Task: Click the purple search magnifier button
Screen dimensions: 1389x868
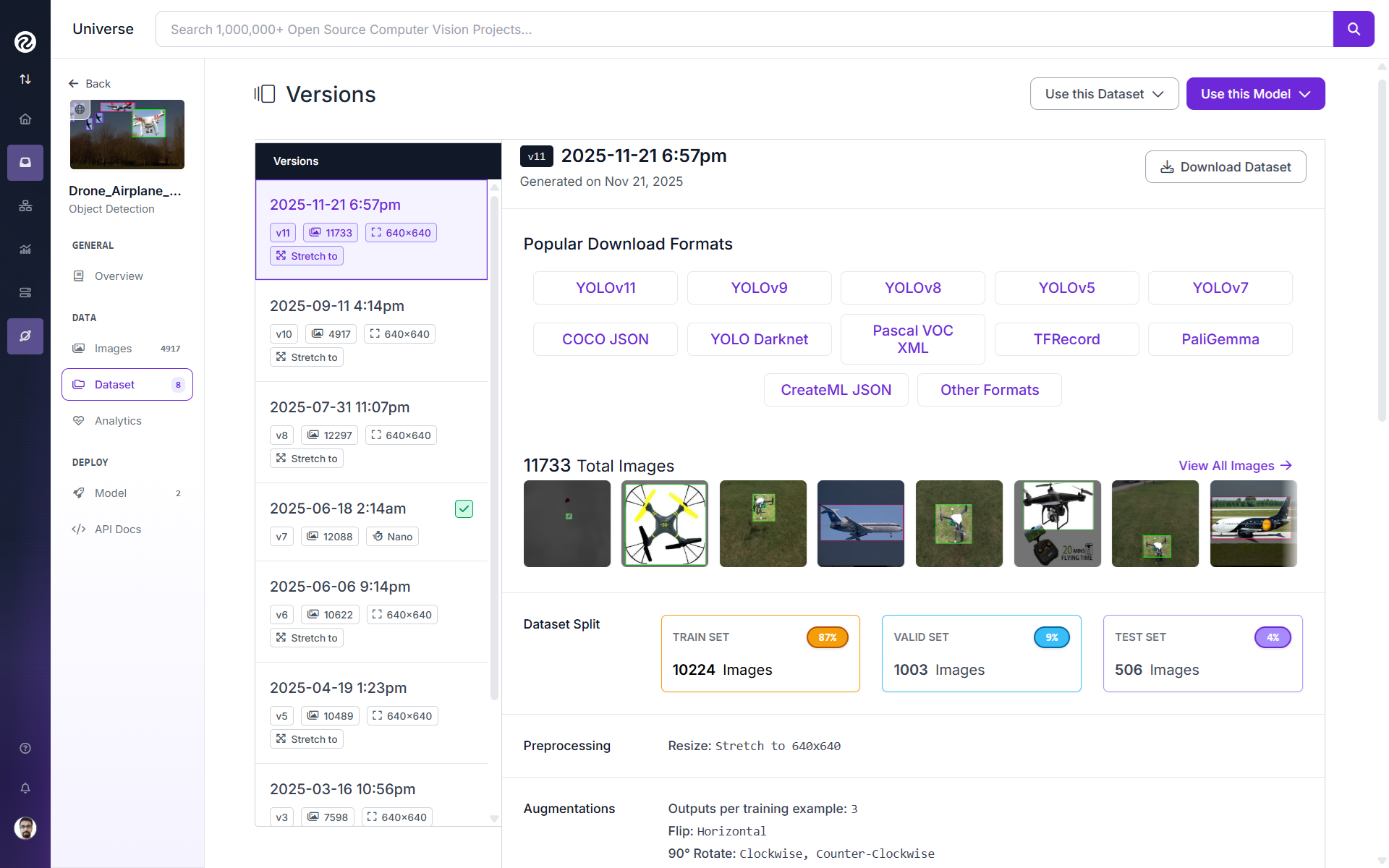Action: (1353, 29)
